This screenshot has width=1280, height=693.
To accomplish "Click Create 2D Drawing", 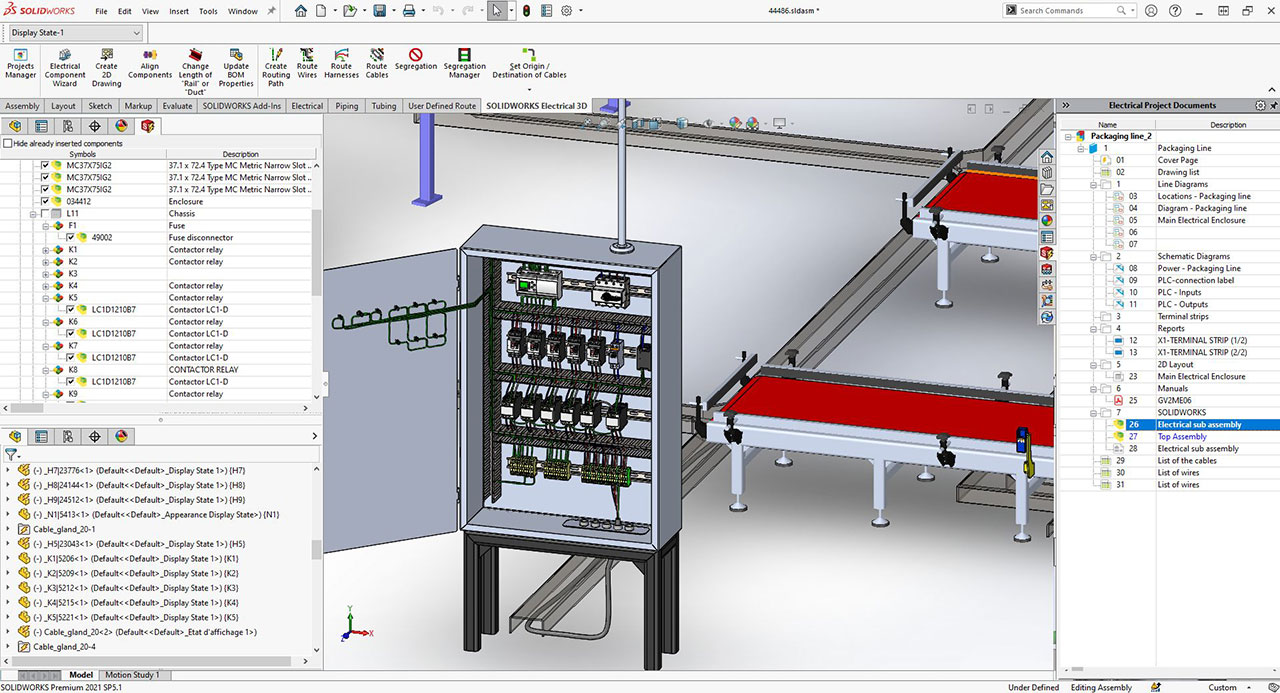I will (106, 68).
